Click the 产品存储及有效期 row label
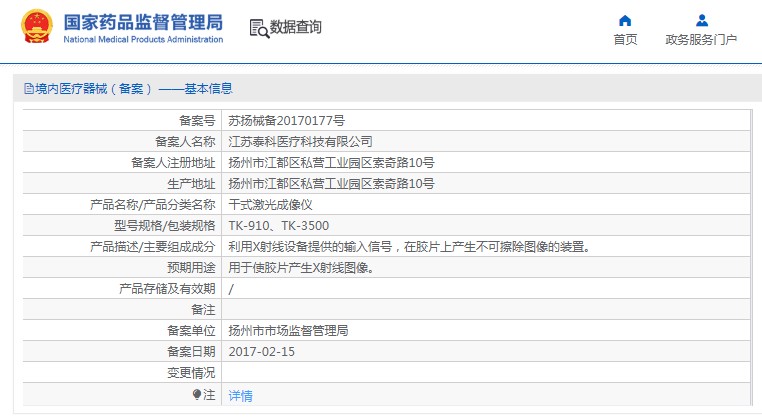Viewport: 762px width, 420px height. [167, 289]
